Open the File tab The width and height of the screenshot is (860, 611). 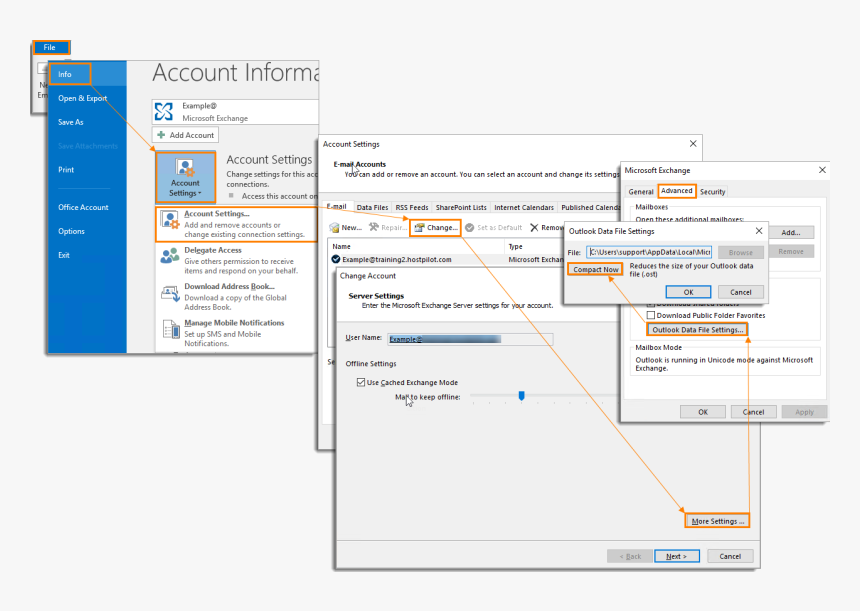pos(50,47)
